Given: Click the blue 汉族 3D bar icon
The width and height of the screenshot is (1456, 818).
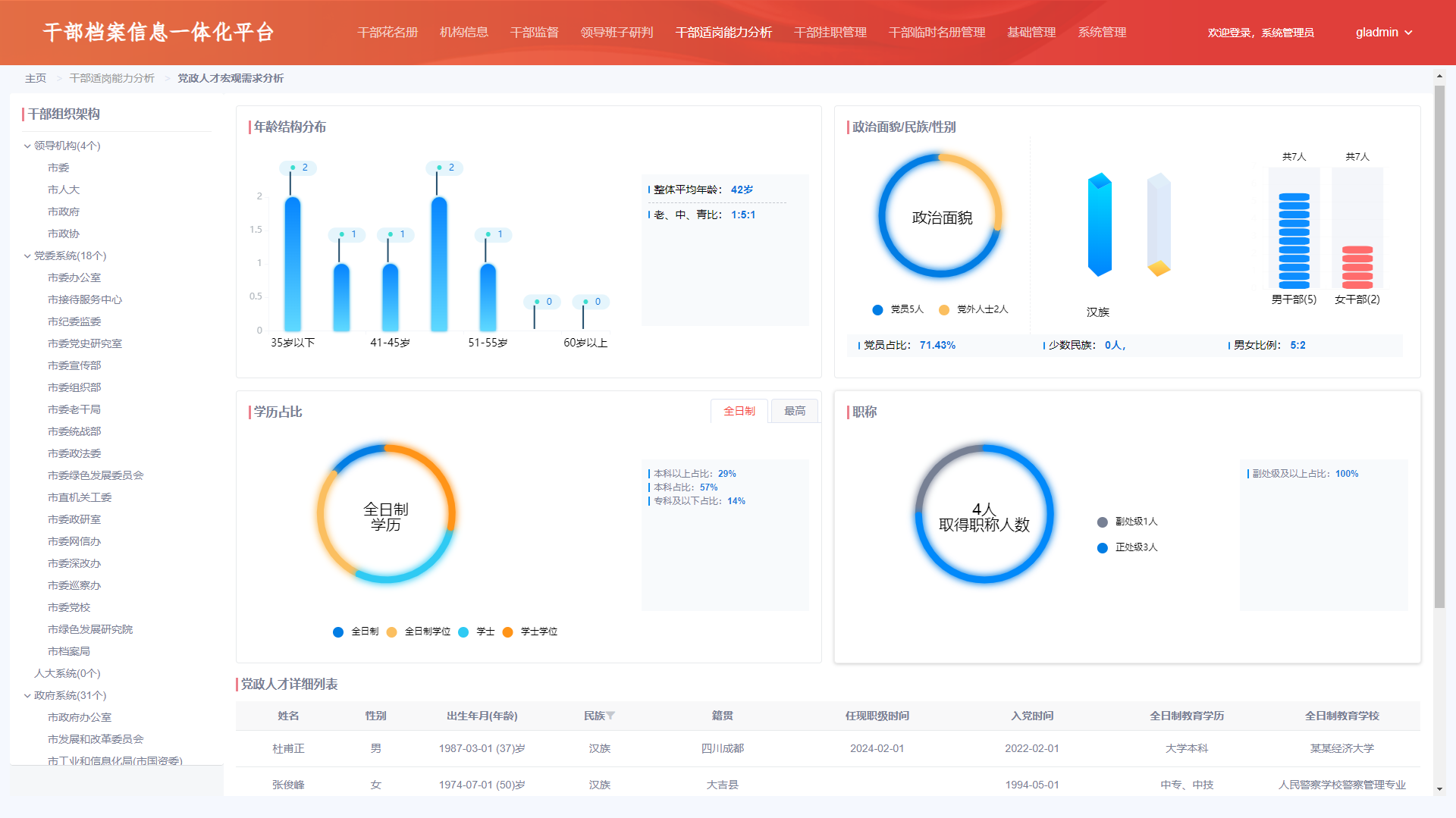Looking at the screenshot, I should point(1100,224).
